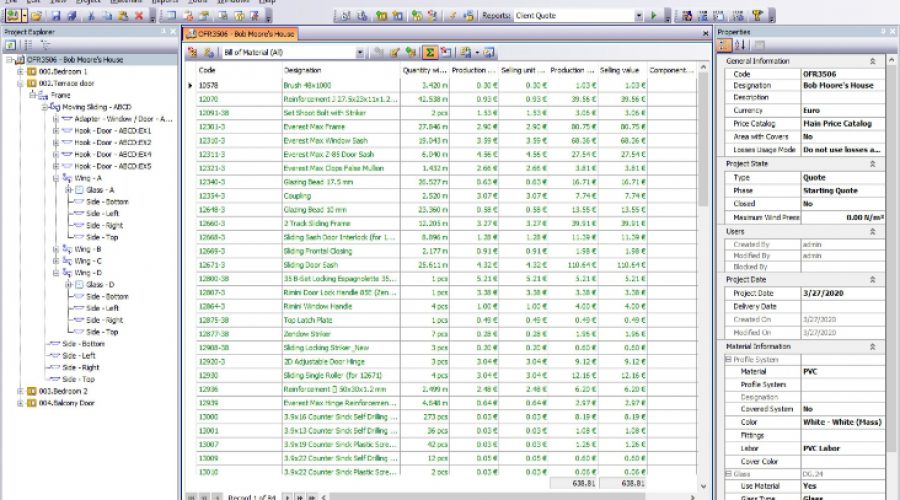Toggle the Sigma totals button

pos(429,52)
